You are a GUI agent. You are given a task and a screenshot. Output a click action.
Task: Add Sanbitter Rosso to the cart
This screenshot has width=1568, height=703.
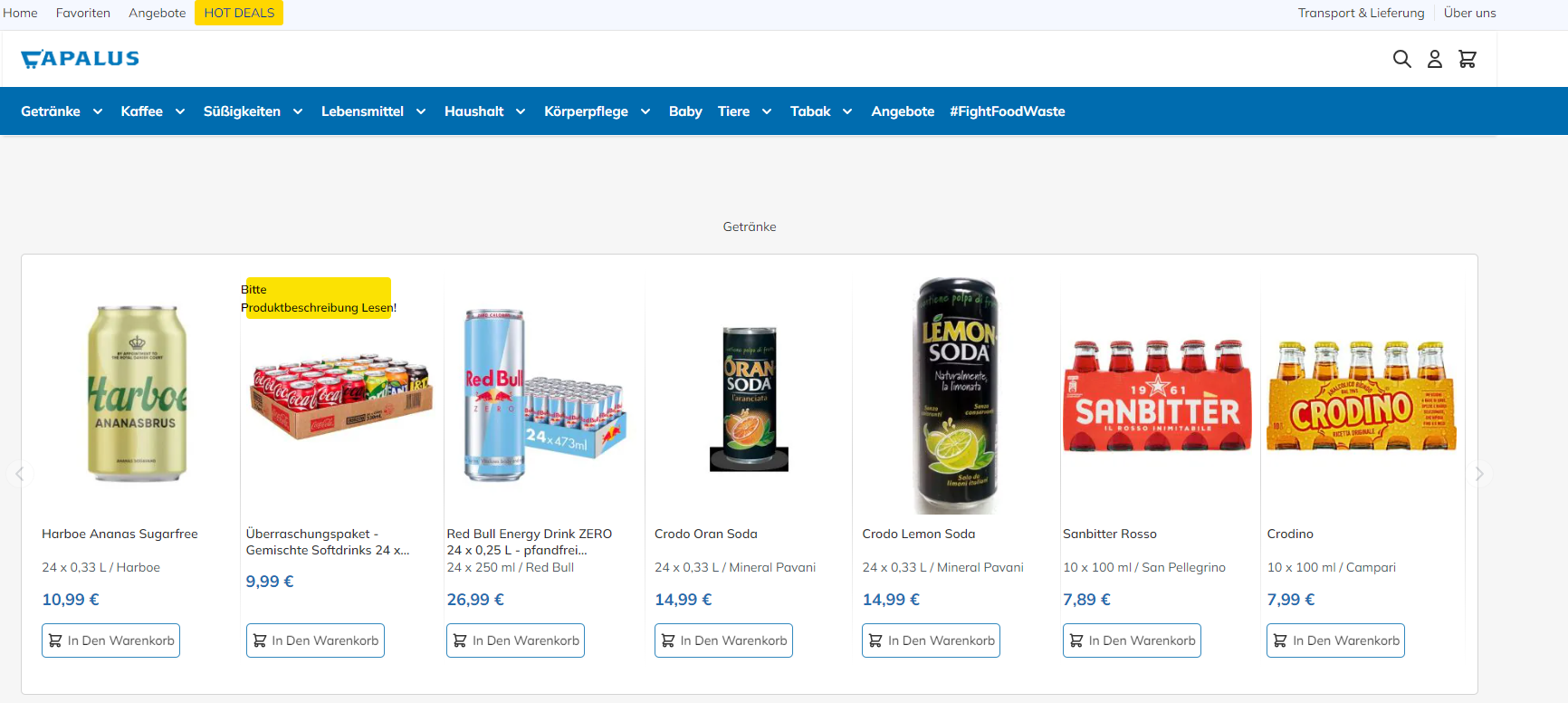click(1132, 640)
